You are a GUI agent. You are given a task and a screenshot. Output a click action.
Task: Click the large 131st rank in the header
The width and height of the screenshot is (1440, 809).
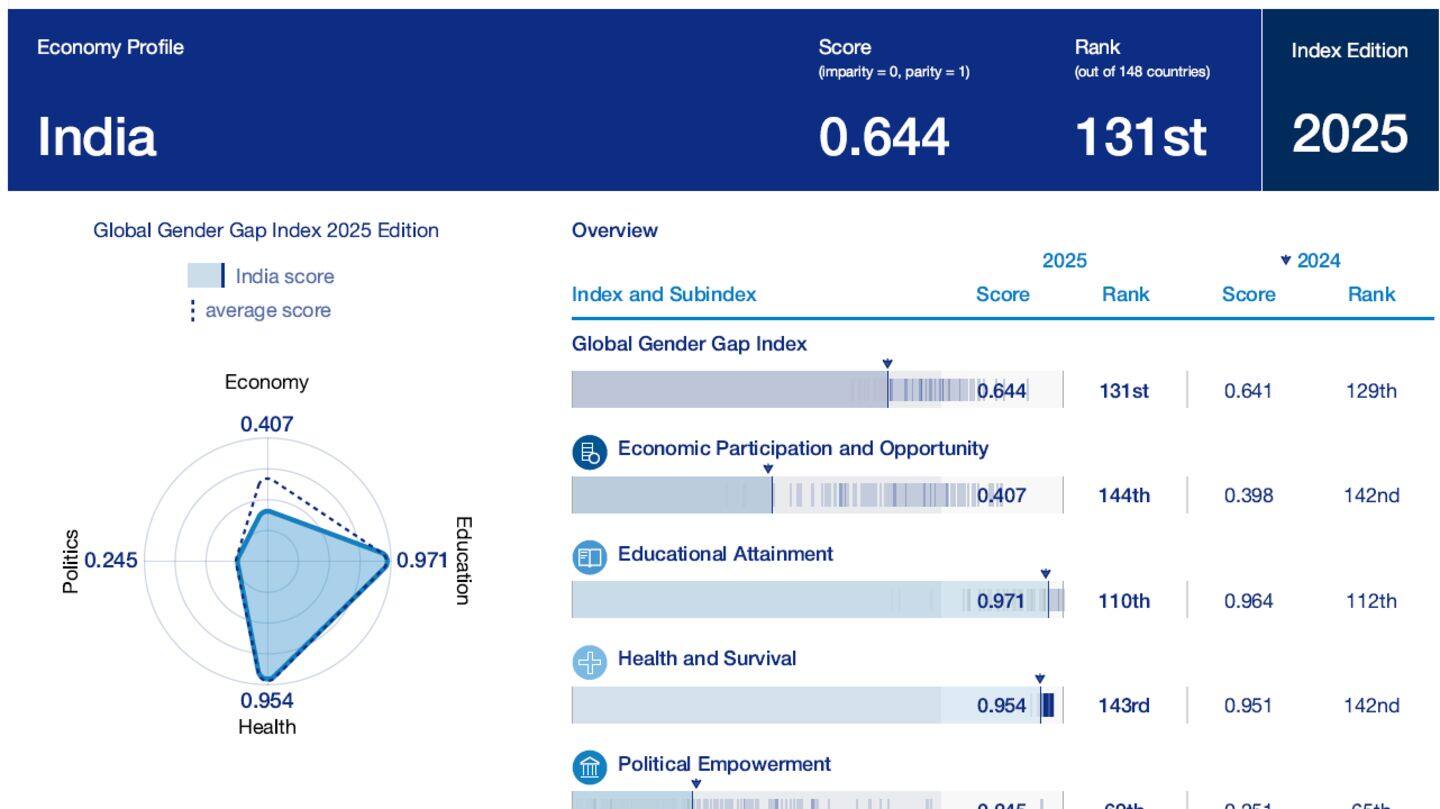1141,136
